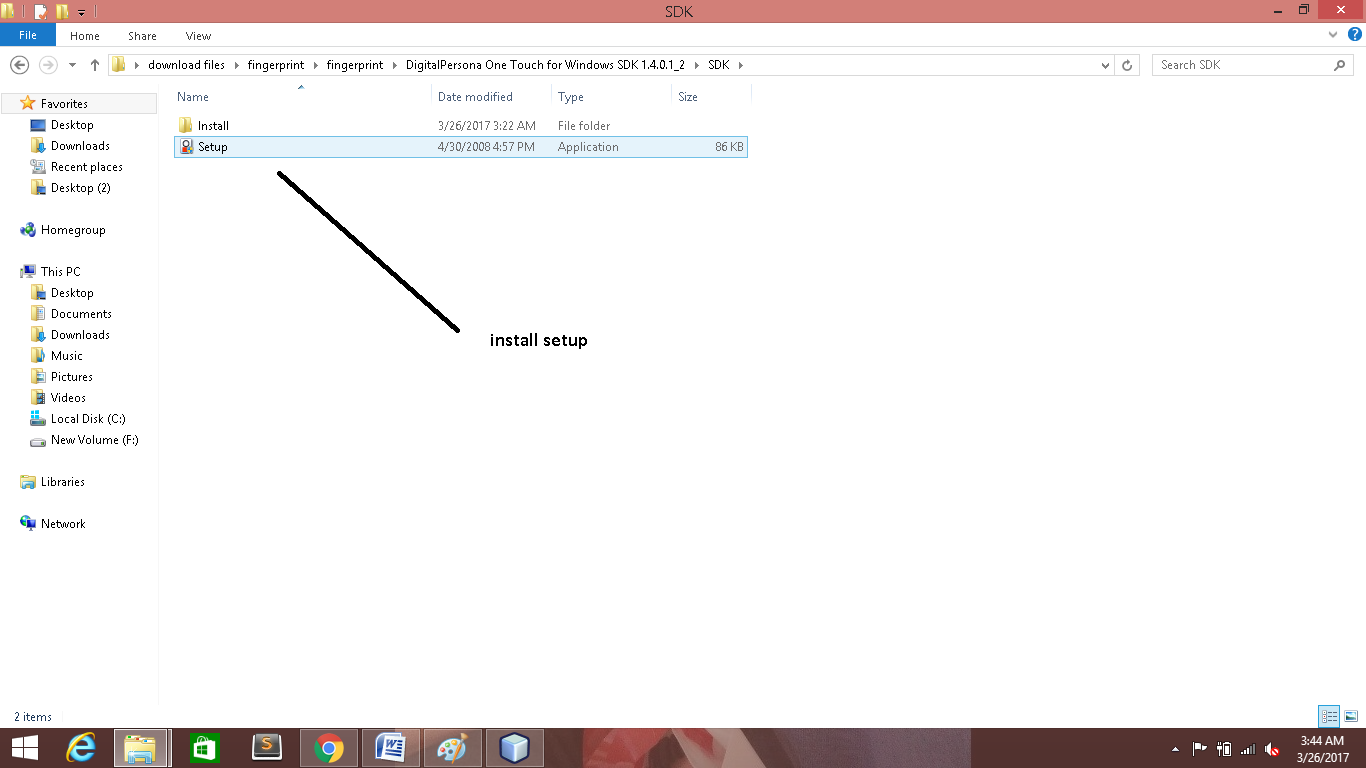Open the Videos folder

(x=68, y=398)
